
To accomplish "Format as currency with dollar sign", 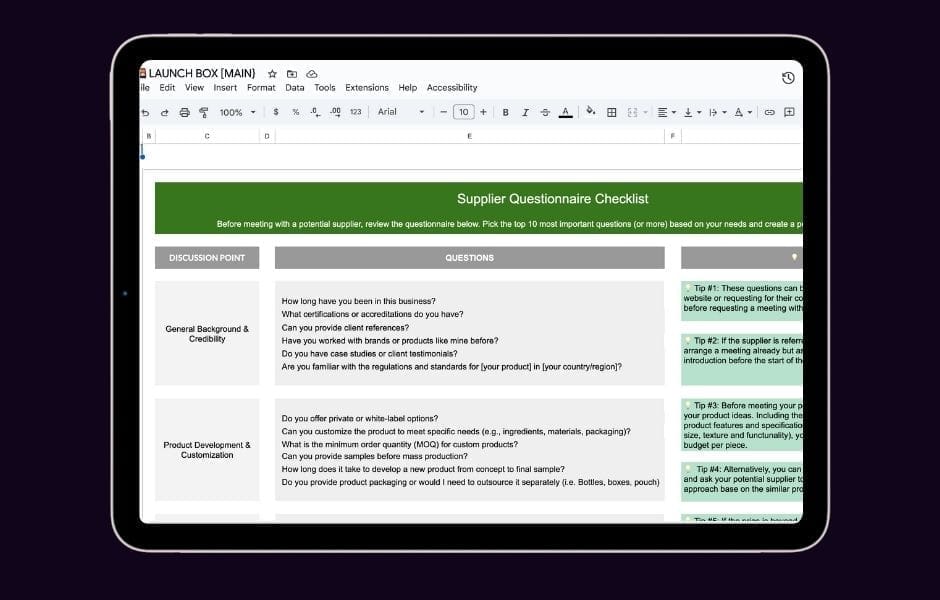I will pos(276,112).
